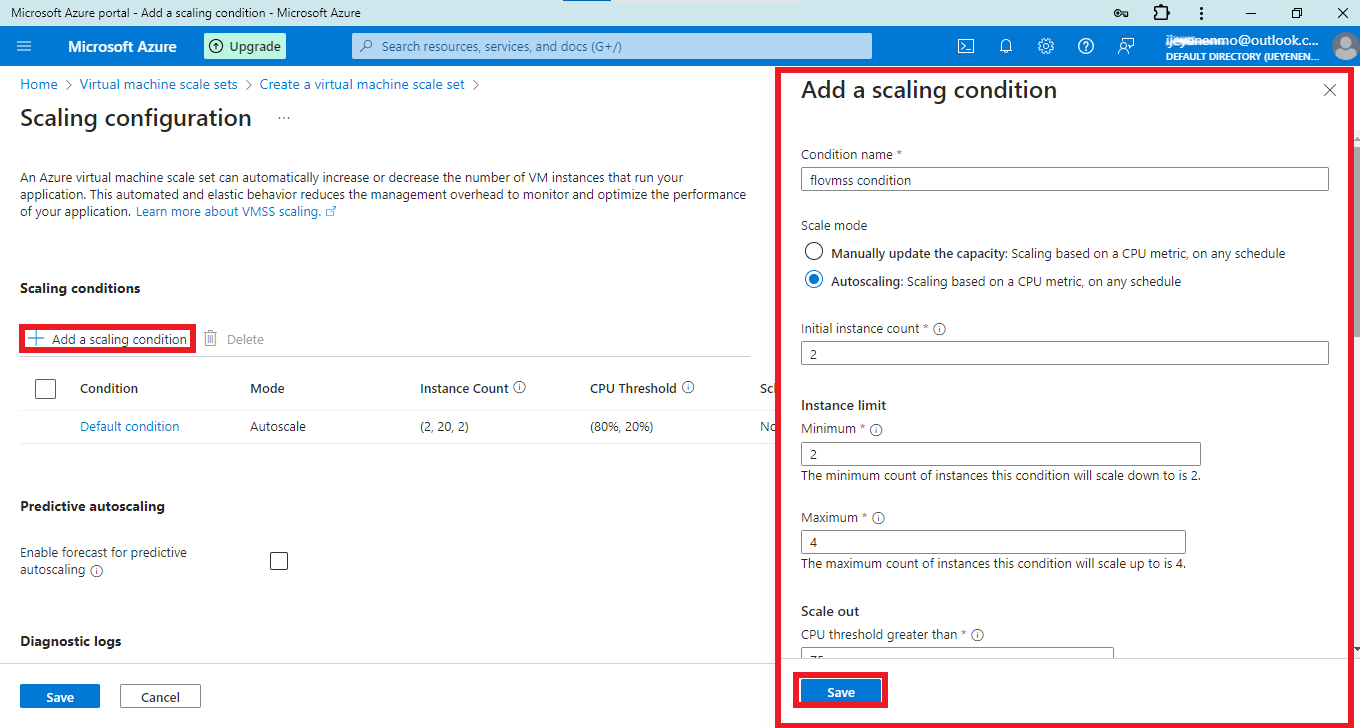The image size is (1360, 728).
Task: Click the Microsoft Azure logo text
Action: point(122,46)
